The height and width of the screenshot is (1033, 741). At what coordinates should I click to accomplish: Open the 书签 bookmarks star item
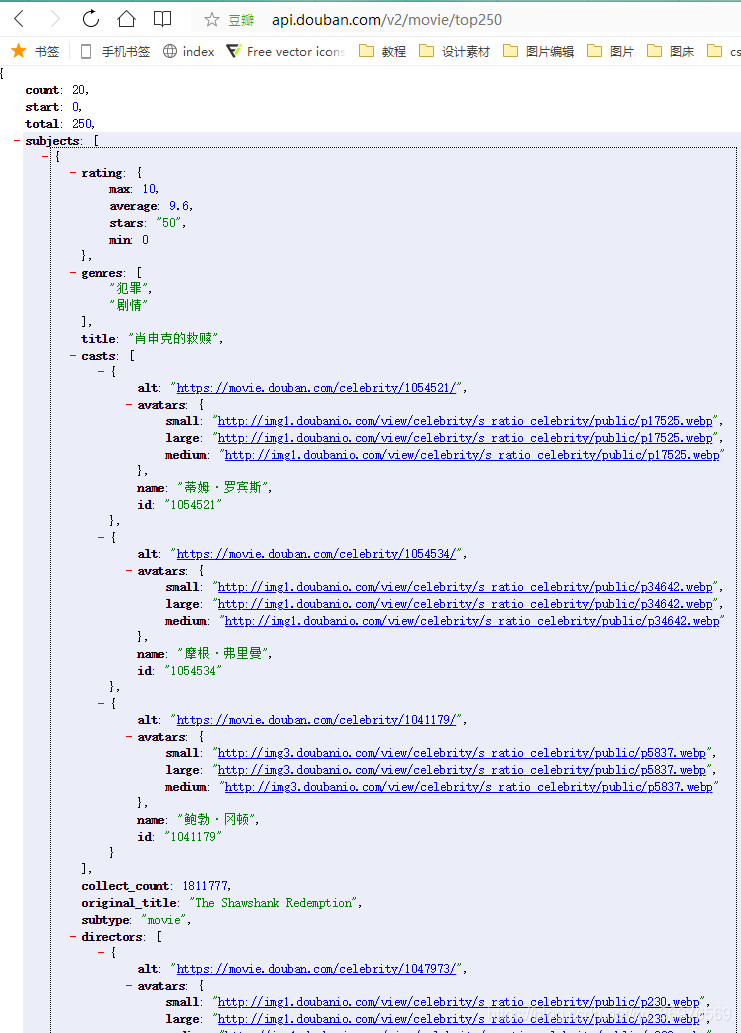pos(36,51)
